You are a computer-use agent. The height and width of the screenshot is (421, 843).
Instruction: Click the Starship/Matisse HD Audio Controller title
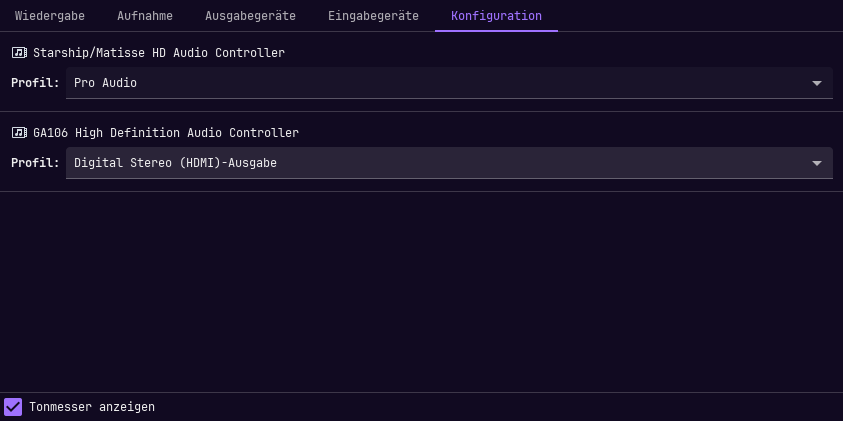pos(159,53)
